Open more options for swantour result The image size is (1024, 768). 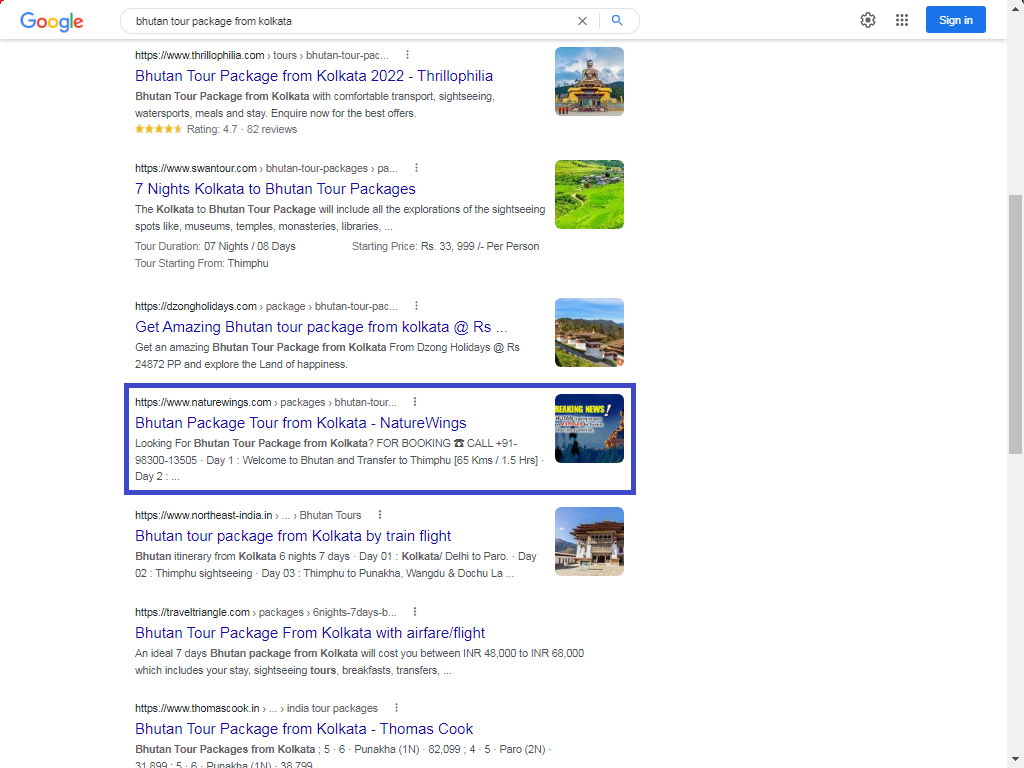pos(417,168)
